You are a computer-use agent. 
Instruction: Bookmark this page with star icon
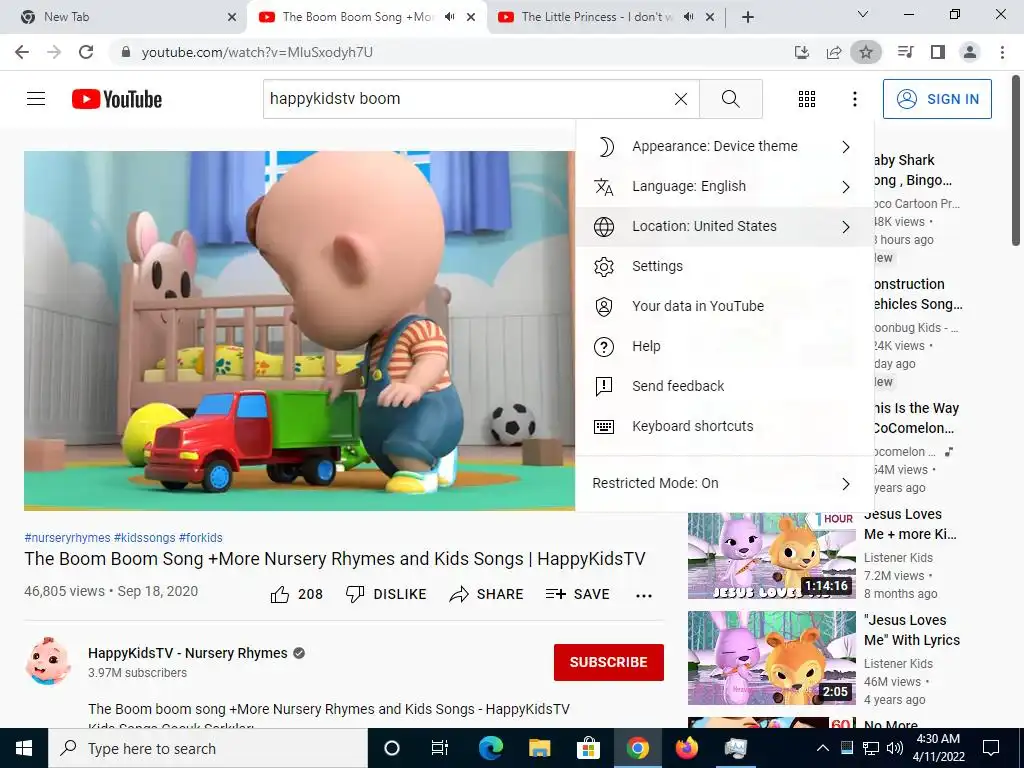(x=866, y=52)
